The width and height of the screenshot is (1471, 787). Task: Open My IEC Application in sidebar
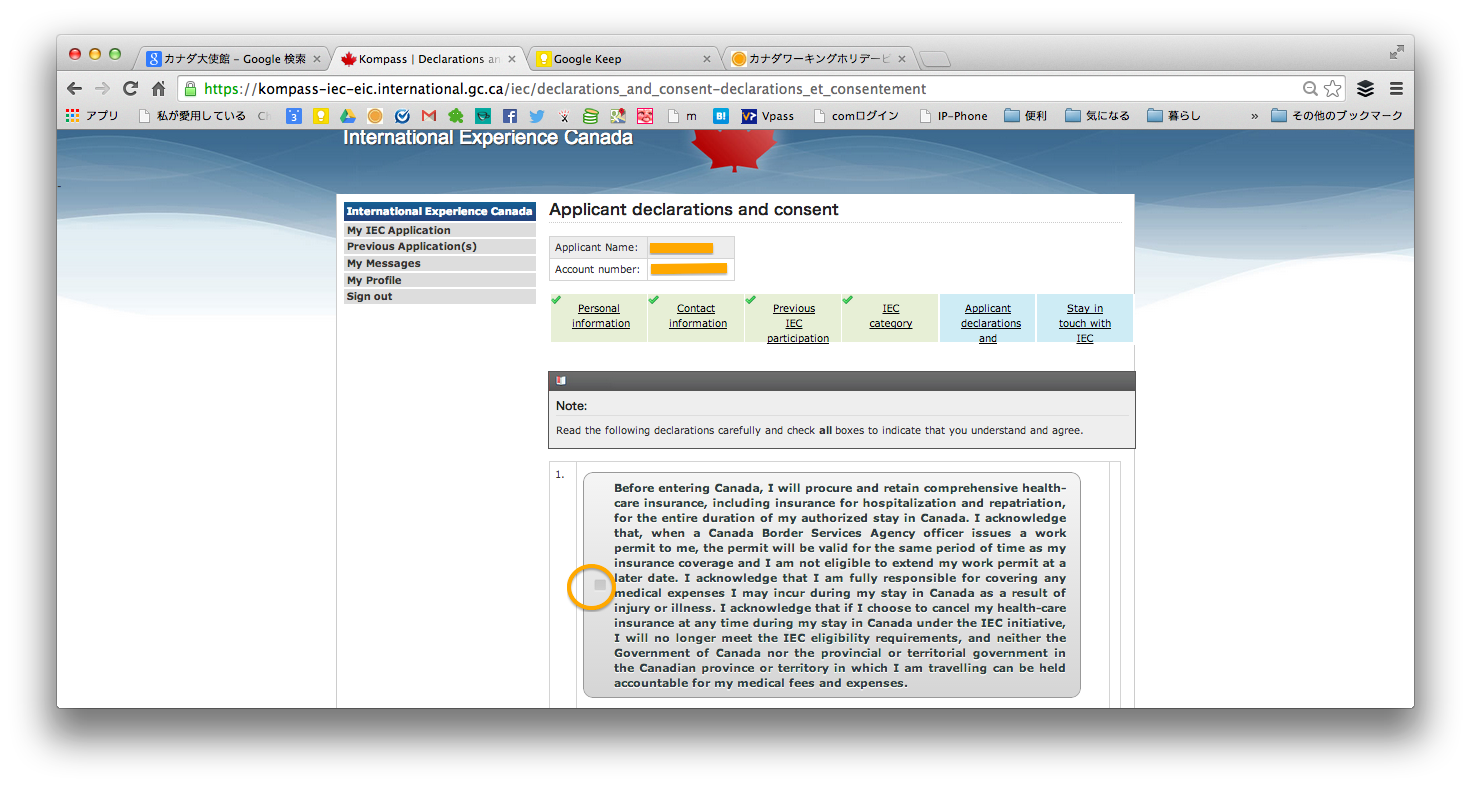(x=399, y=230)
